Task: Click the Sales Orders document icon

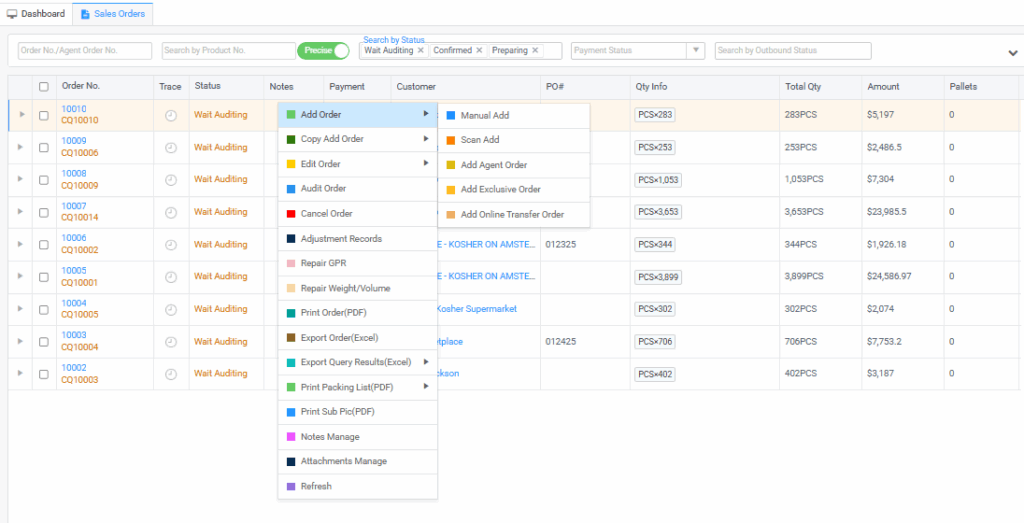Action: pos(85,14)
